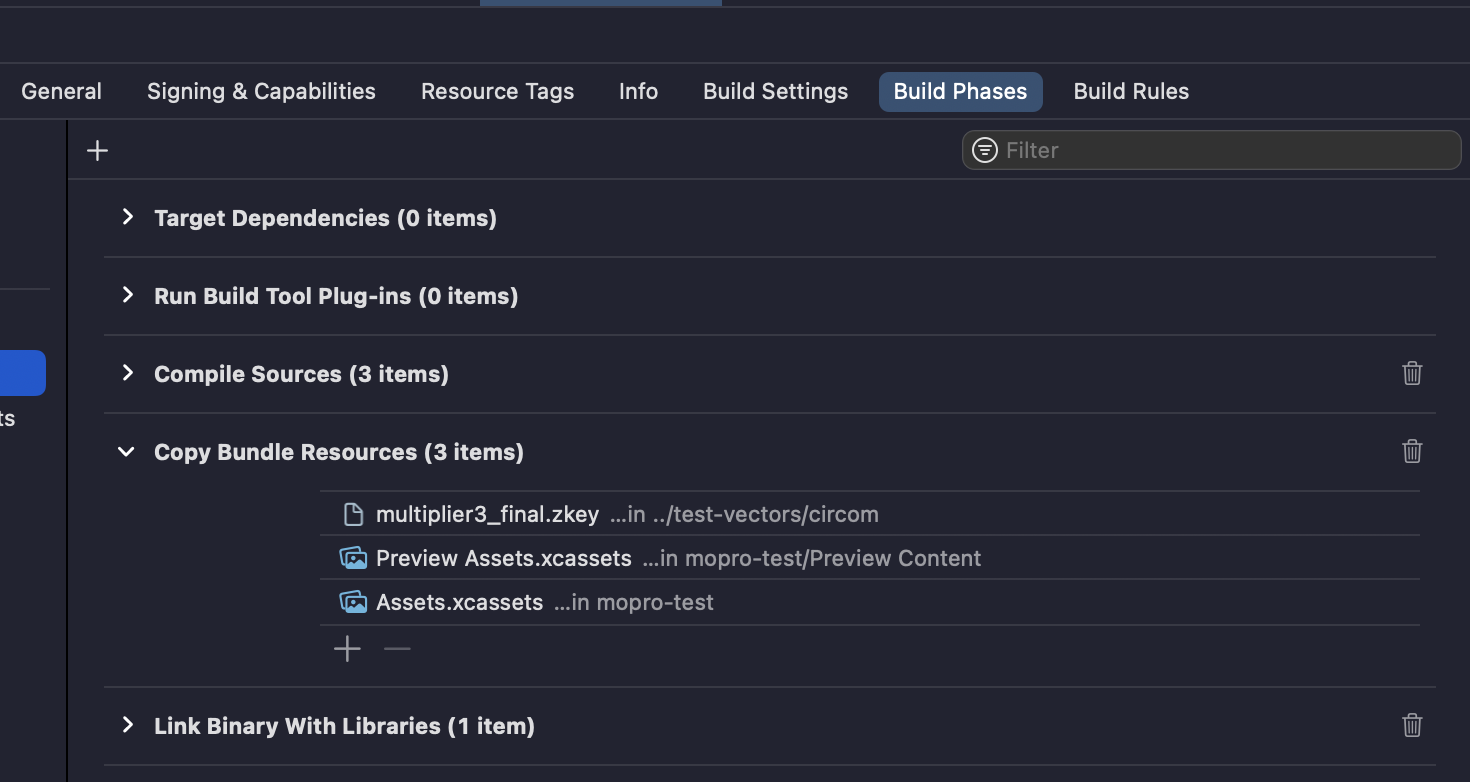1470x782 pixels.
Task: Collapse Copy Bundle Resources section
Action: click(x=125, y=451)
